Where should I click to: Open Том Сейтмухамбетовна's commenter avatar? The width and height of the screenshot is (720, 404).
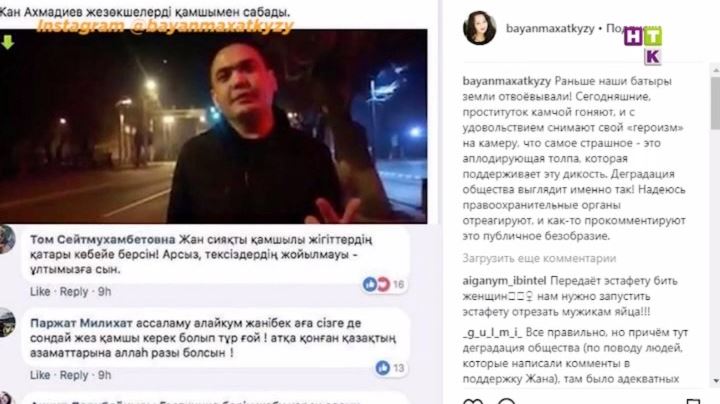(x=6, y=239)
